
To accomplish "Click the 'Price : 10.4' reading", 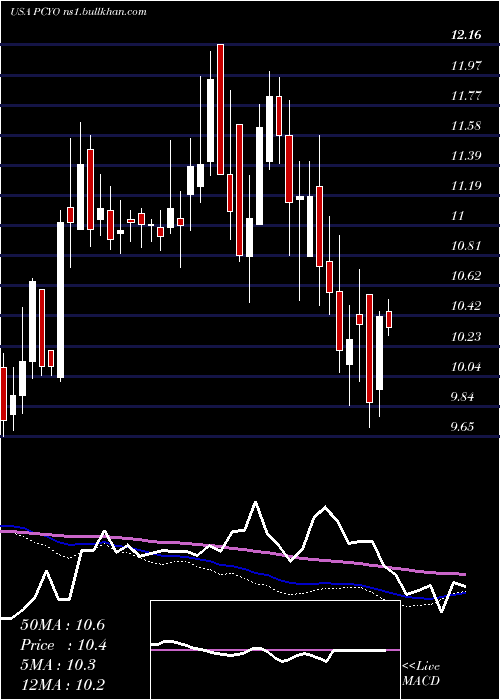I will 64,645.
